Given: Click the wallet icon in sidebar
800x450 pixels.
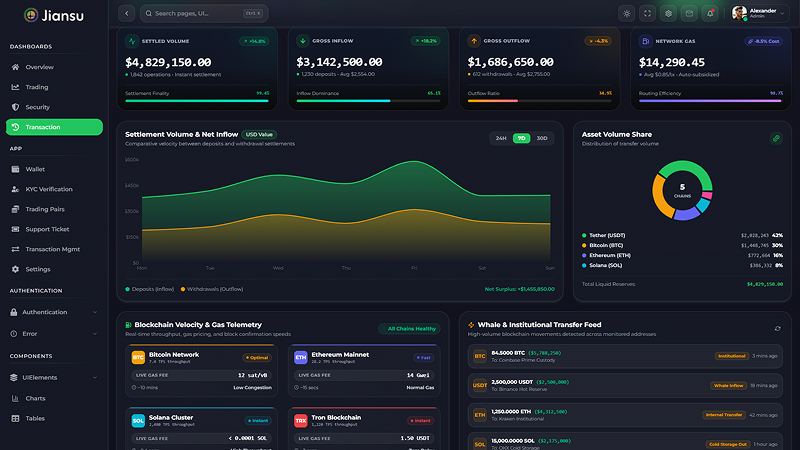Looking at the screenshot, I should (x=15, y=169).
